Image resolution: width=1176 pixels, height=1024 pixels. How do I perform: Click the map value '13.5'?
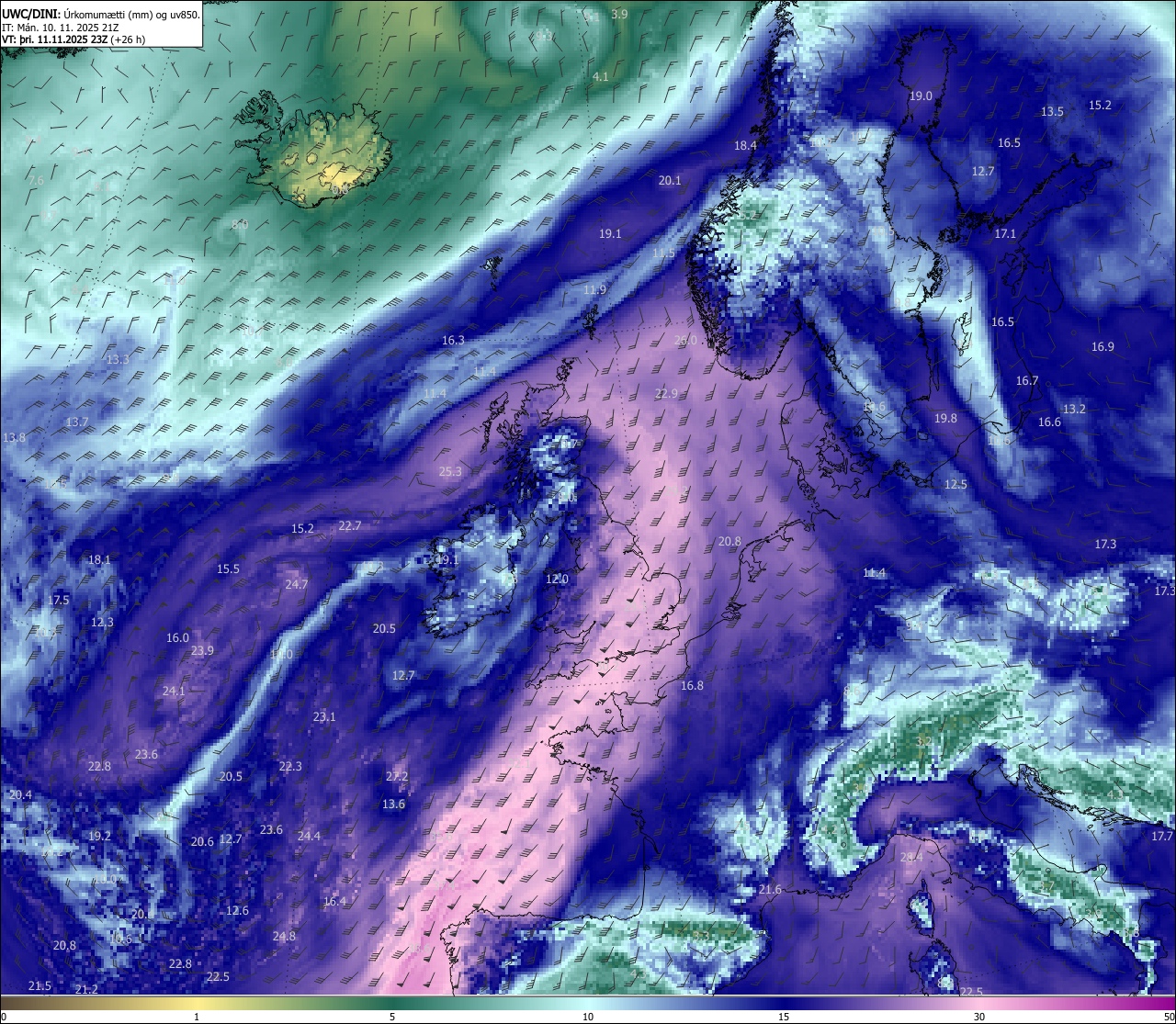[1052, 111]
